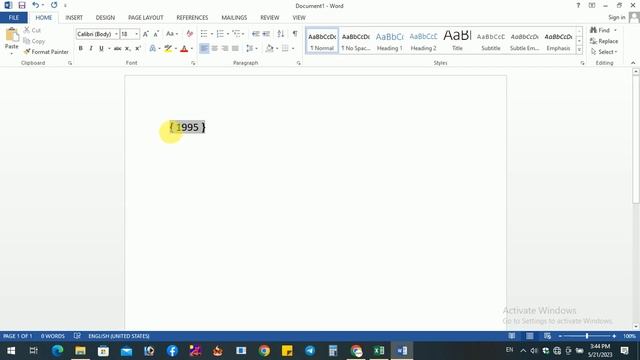
Task: Save the document using the floppy icon
Action: (22, 5)
